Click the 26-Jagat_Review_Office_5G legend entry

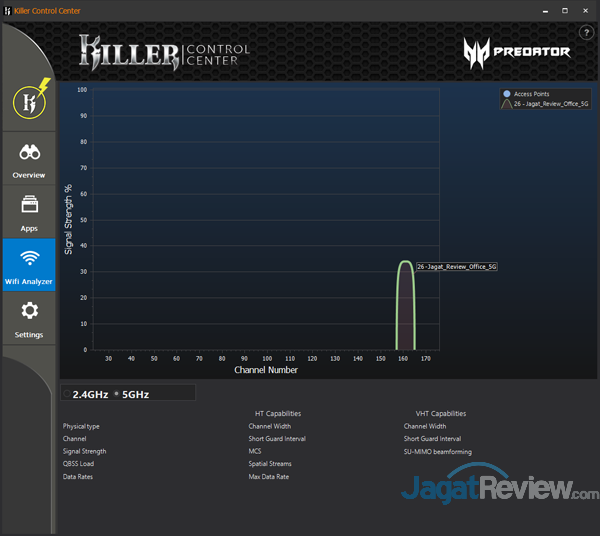[x=549, y=103]
